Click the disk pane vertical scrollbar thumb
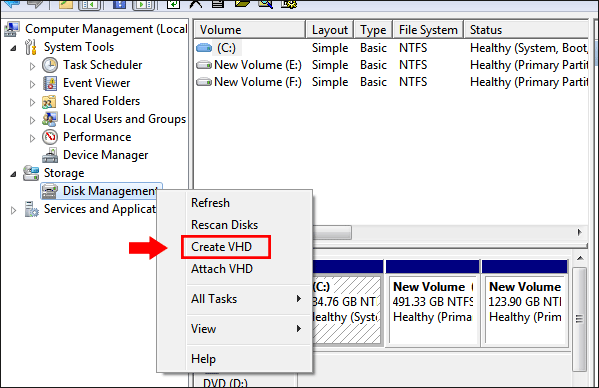Image resolution: width=599 pixels, height=388 pixels. tap(580, 319)
